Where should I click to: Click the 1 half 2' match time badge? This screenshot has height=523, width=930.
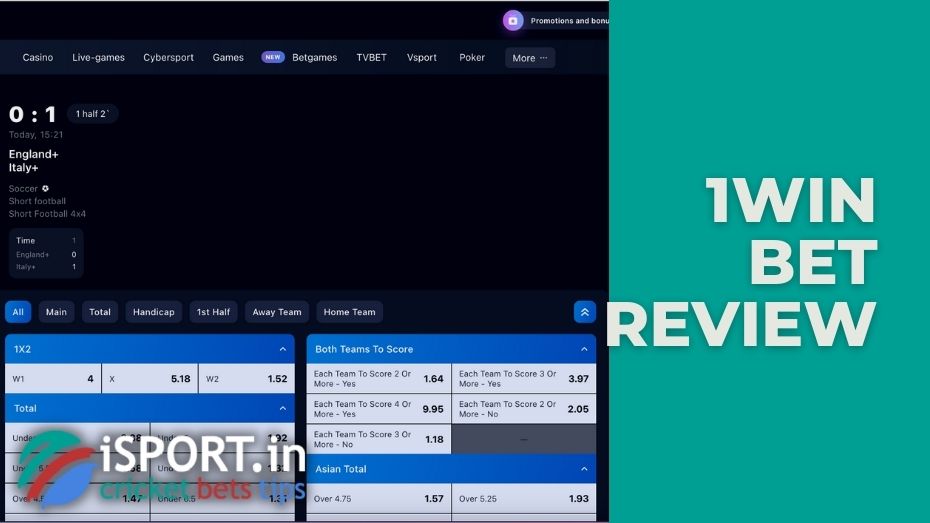click(x=93, y=114)
